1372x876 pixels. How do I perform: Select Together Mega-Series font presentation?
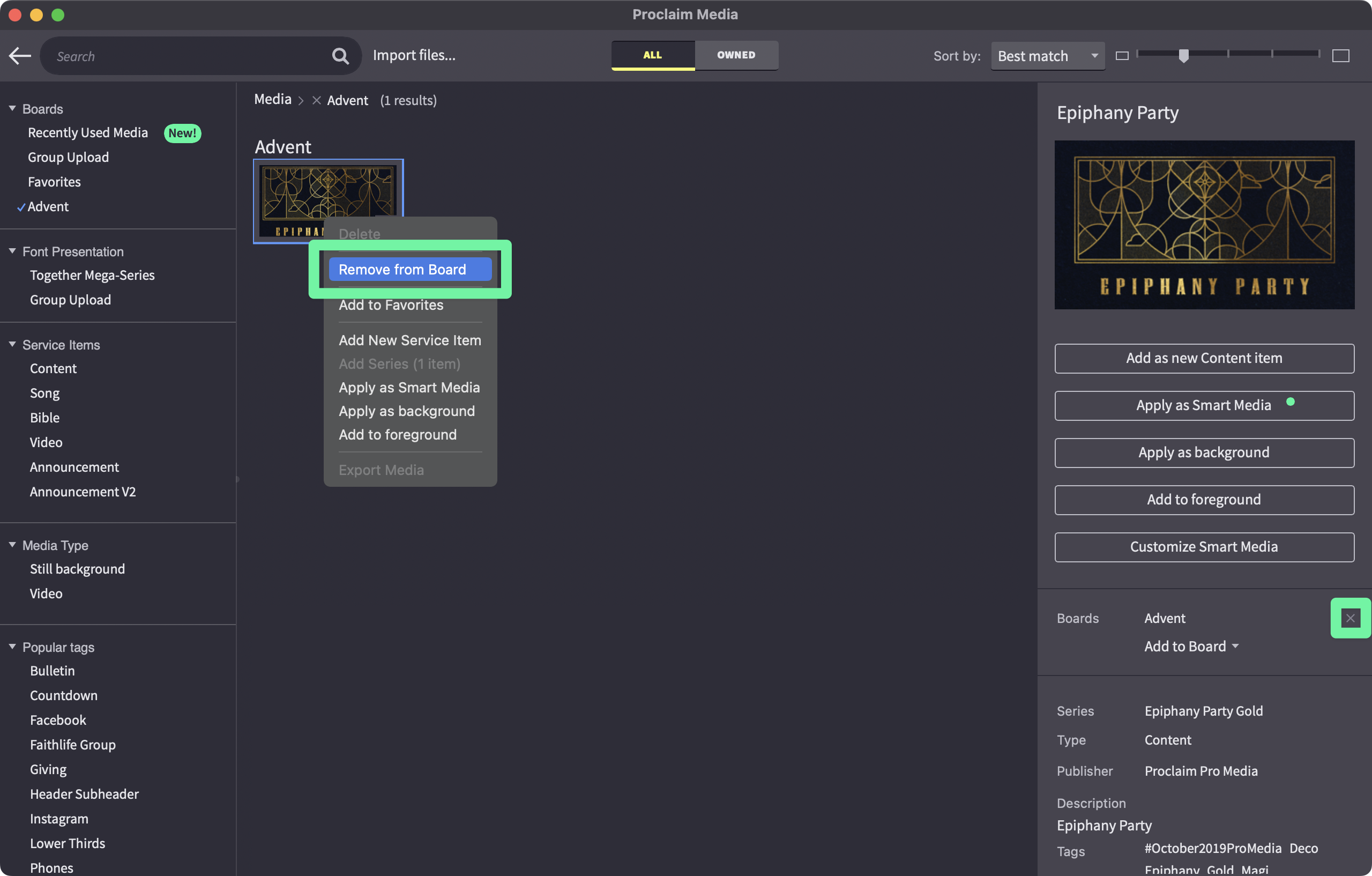92,275
